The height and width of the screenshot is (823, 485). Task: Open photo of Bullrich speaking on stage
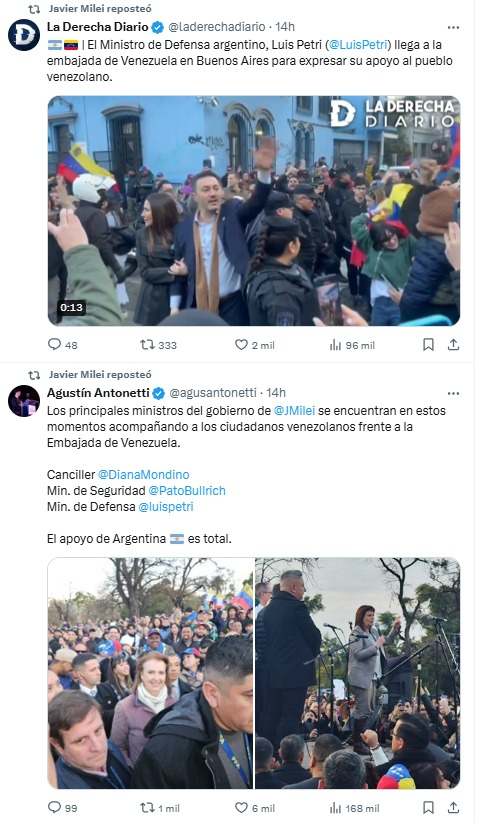click(357, 673)
